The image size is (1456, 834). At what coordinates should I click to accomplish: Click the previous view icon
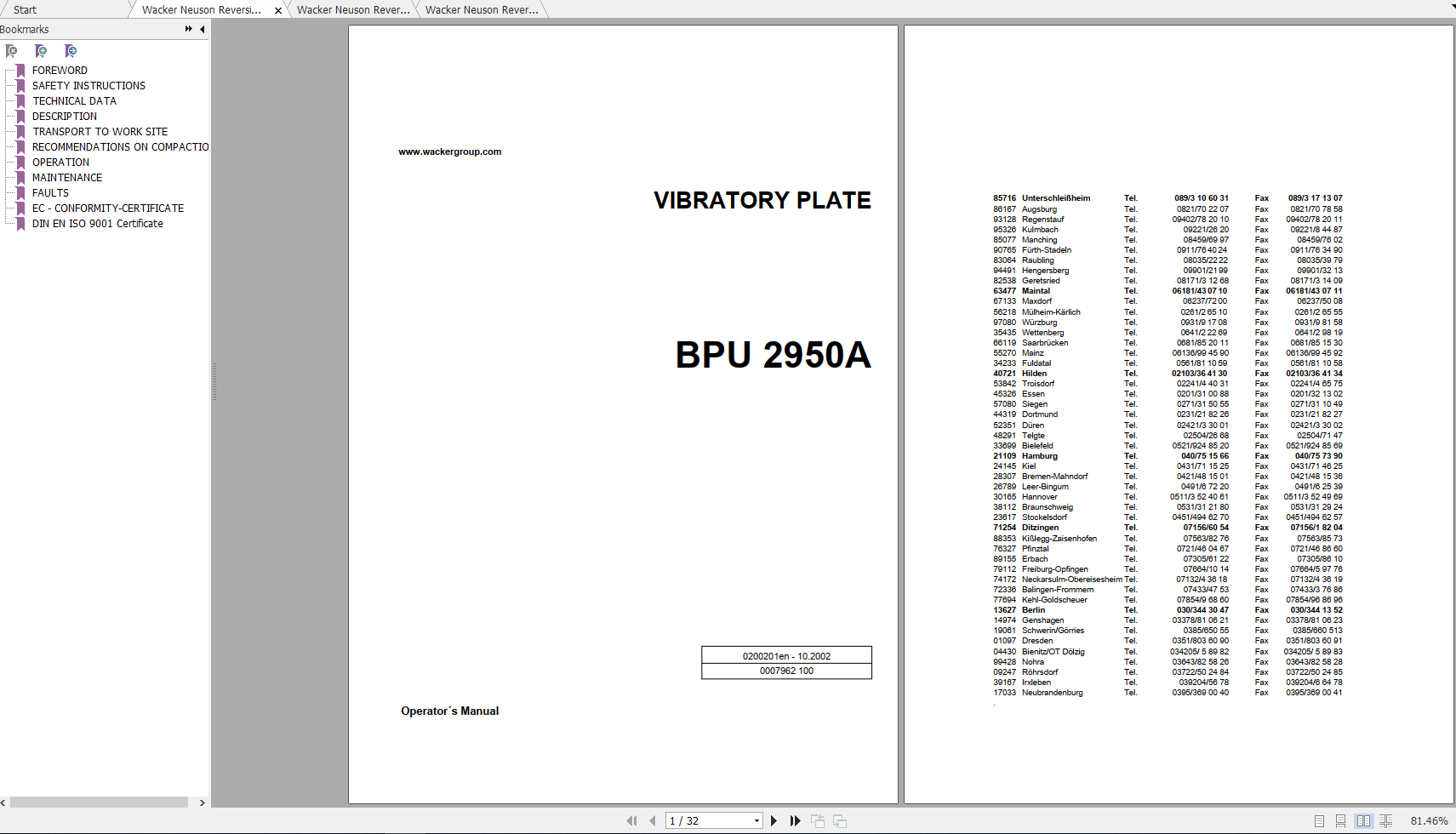818,820
